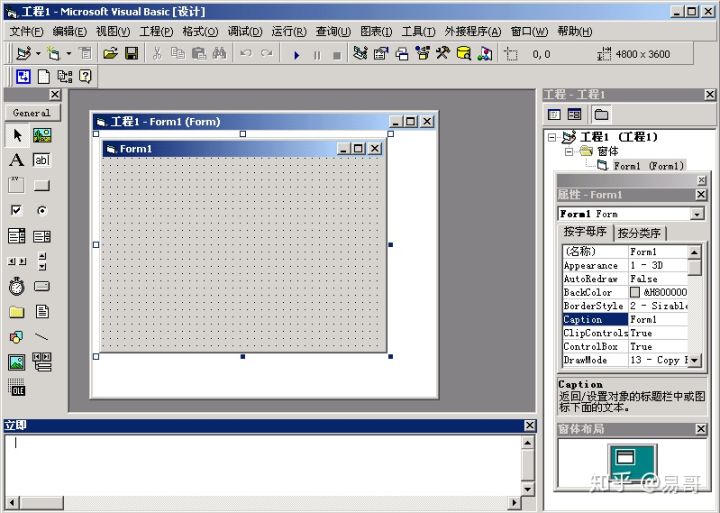Select the Timer control in toolbox

pos(17,287)
